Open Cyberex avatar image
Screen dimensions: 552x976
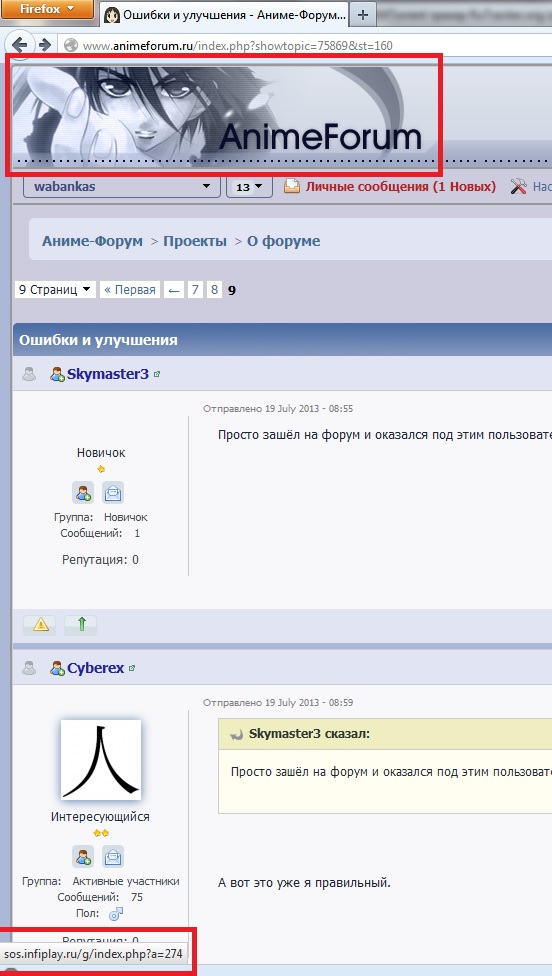coord(101,759)
